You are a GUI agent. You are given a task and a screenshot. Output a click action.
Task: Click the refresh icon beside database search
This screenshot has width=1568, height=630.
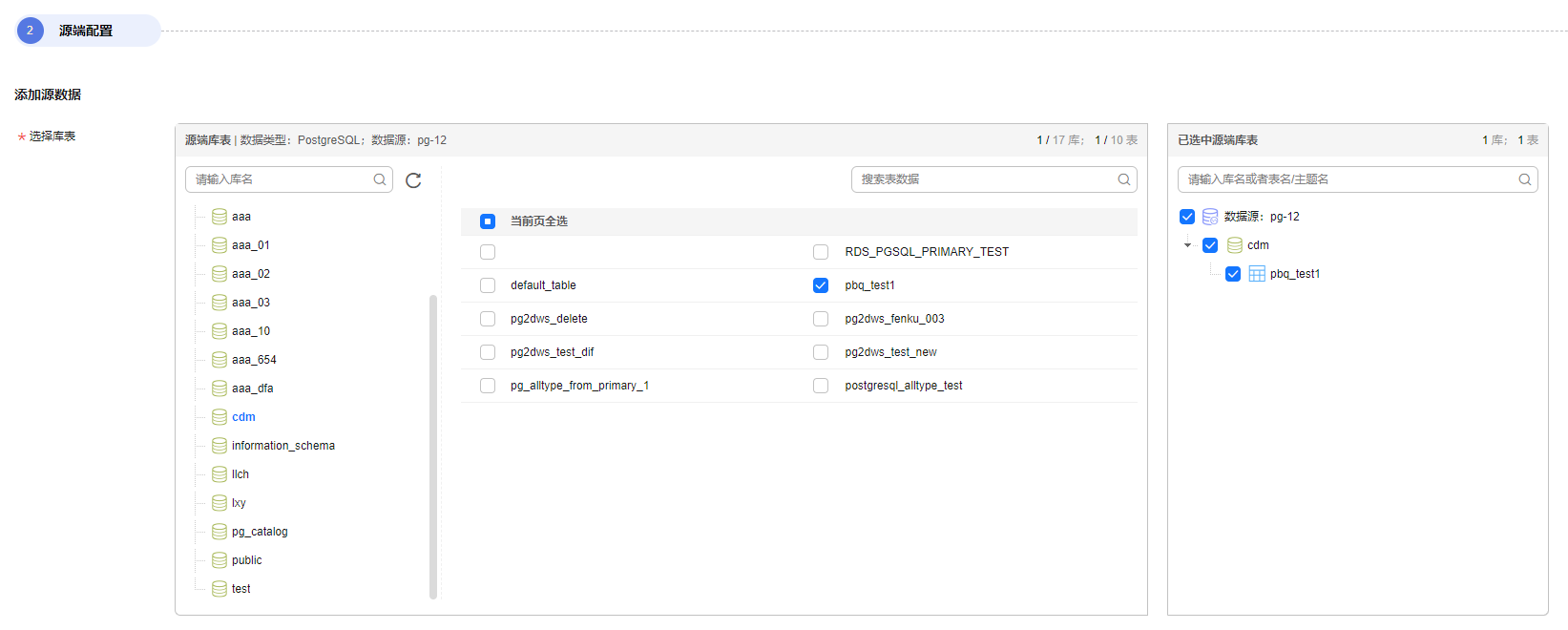click(x=413, y=180)
